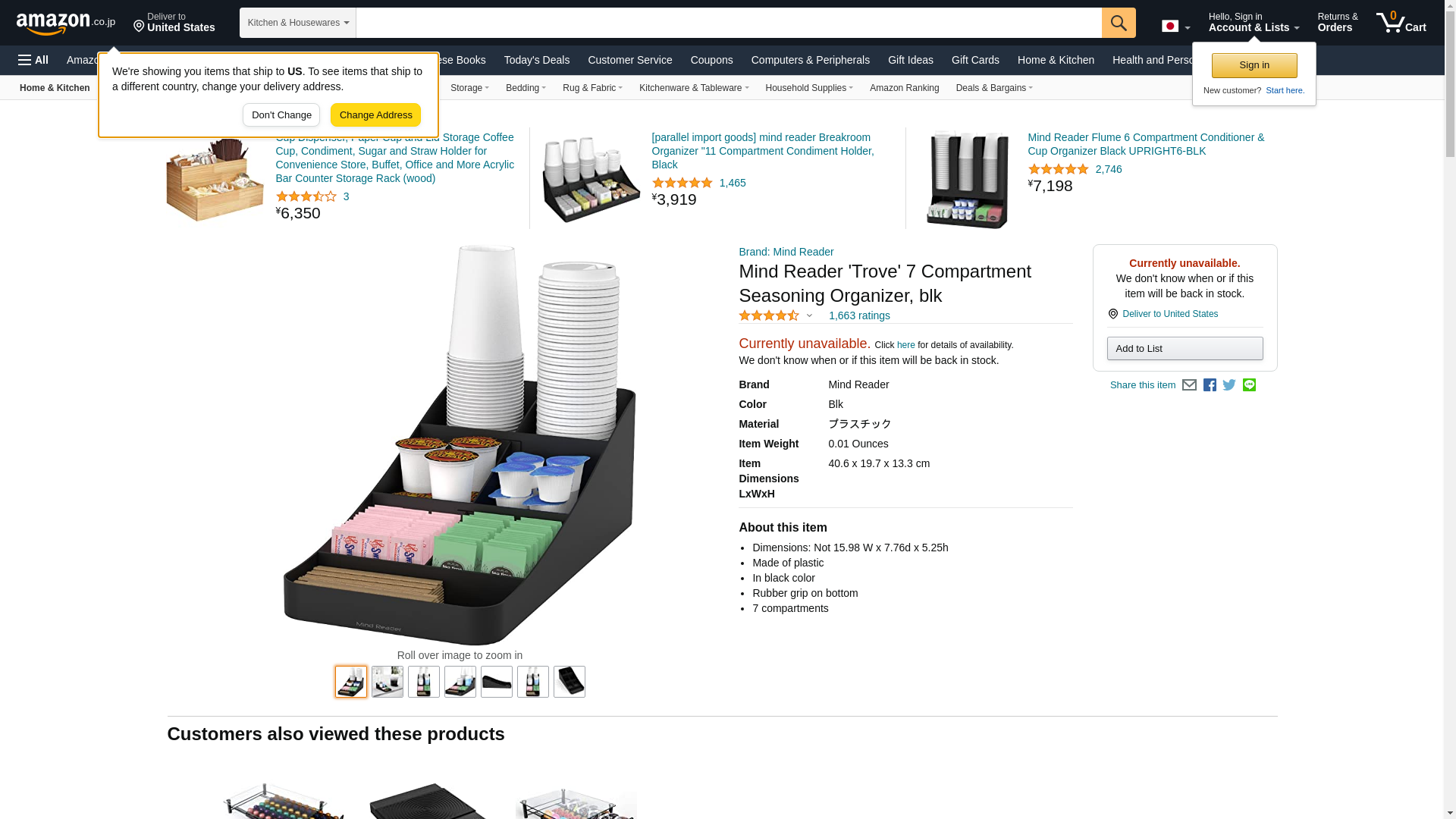This screenshot has width=1456, height=819.
Task: Select the last product thumbnail image
Action: pos(570,682)
